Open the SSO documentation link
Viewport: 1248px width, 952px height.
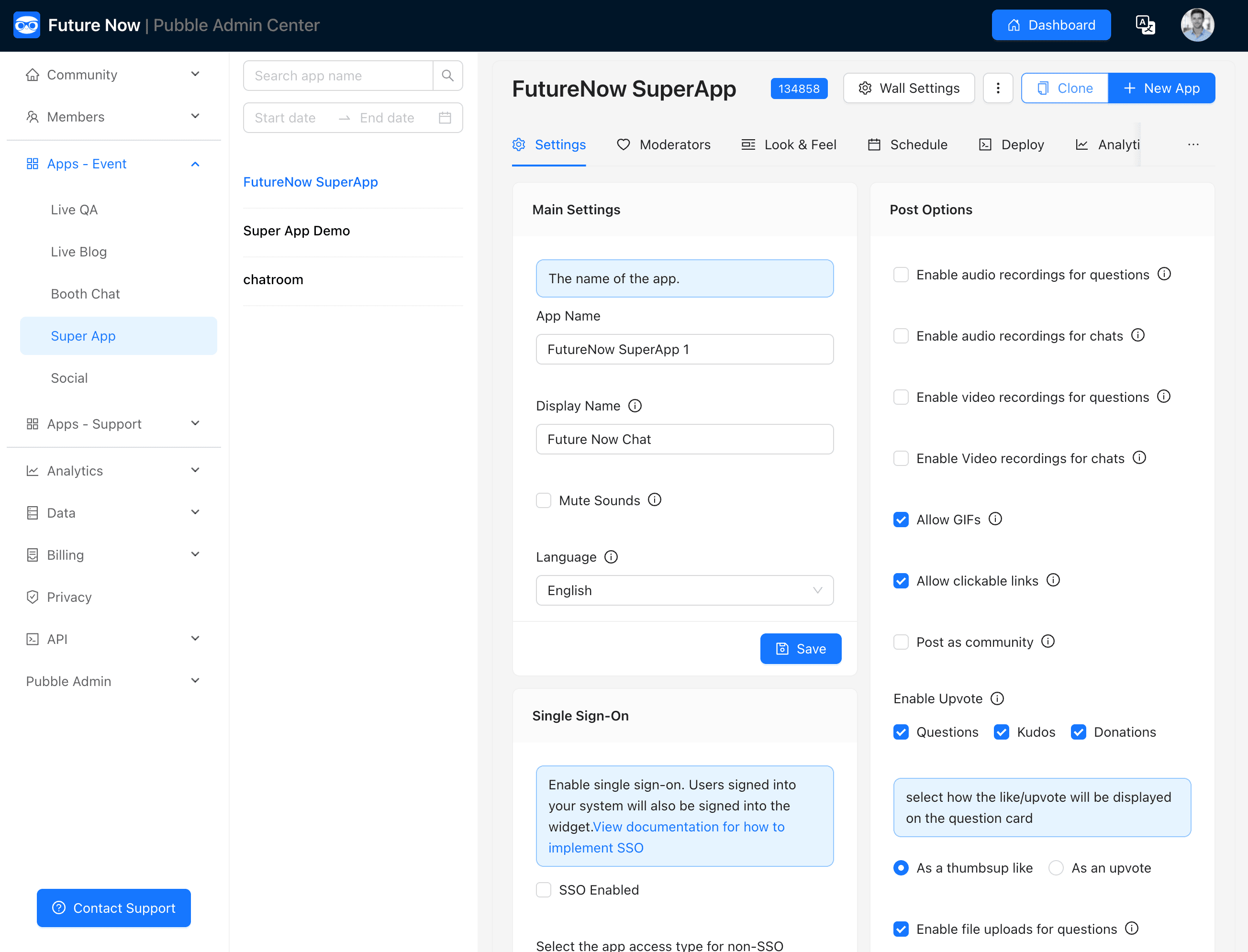point(688,827)
